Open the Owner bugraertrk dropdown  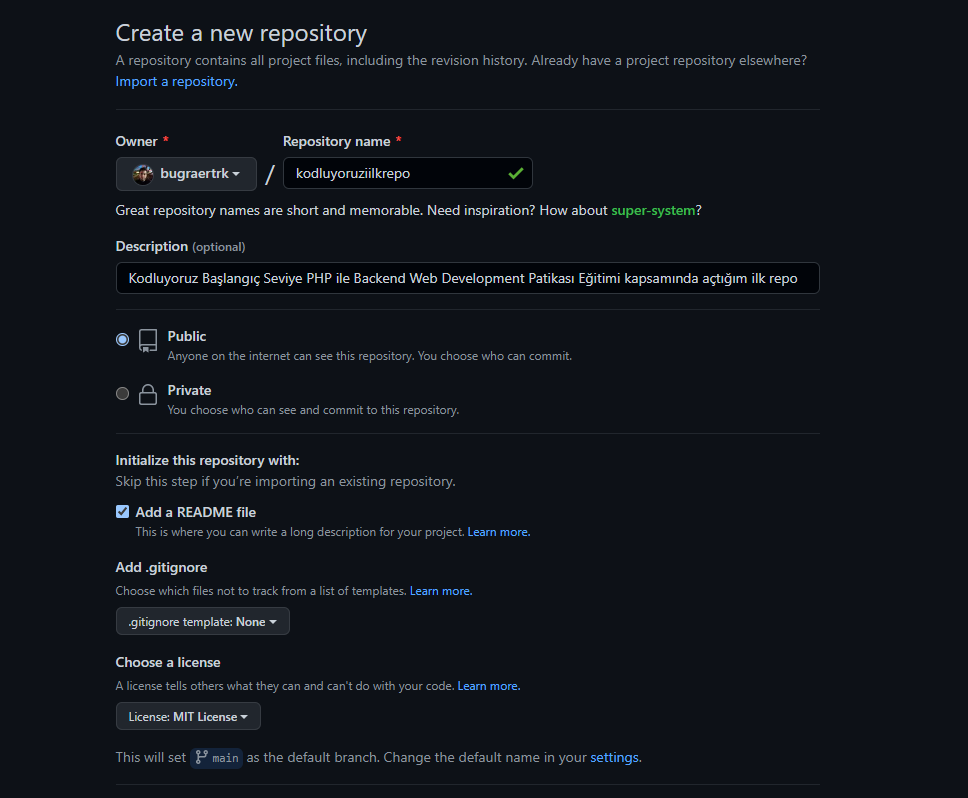[186, 174]
